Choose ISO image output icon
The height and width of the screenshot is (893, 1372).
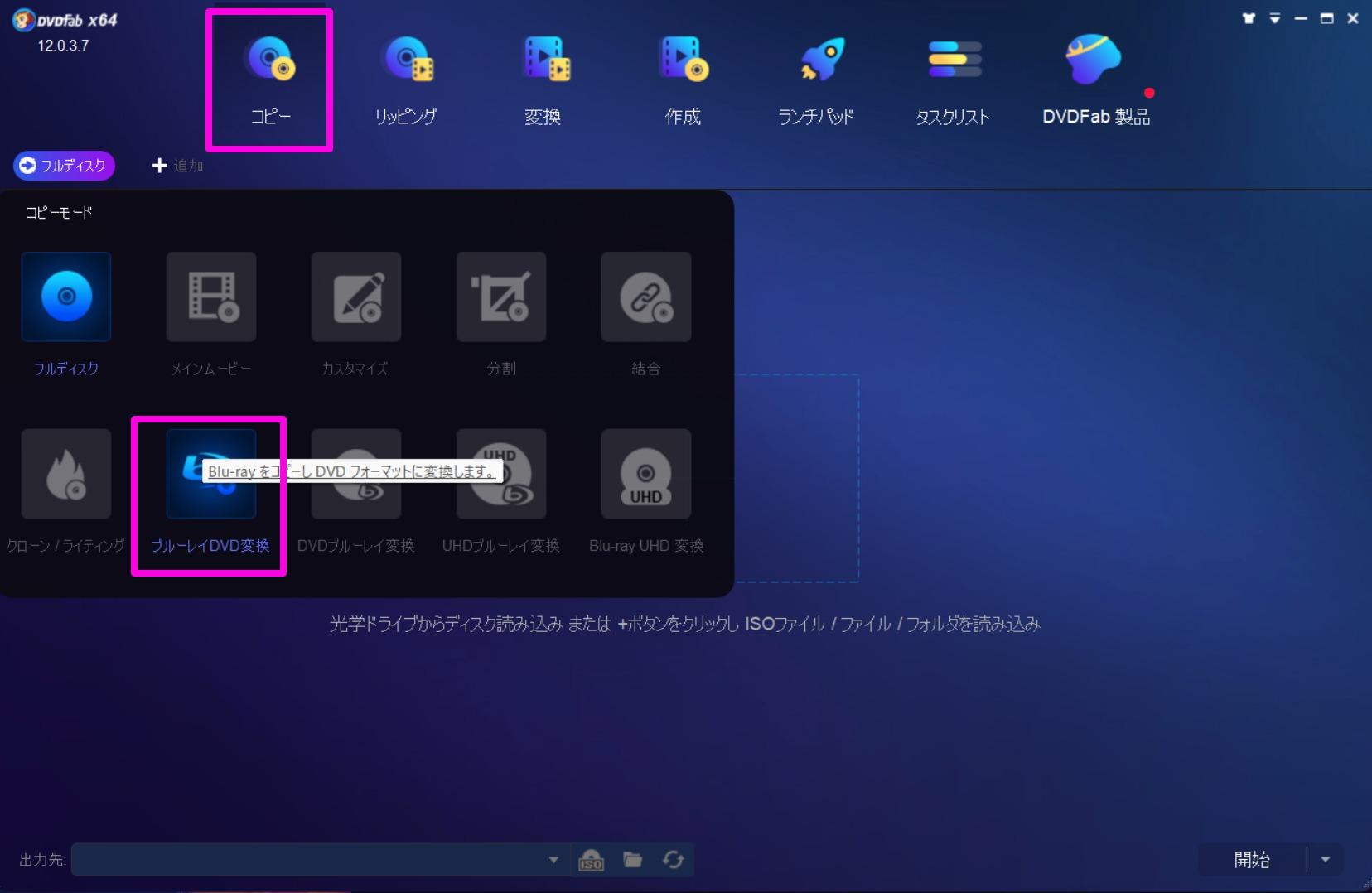591,860
